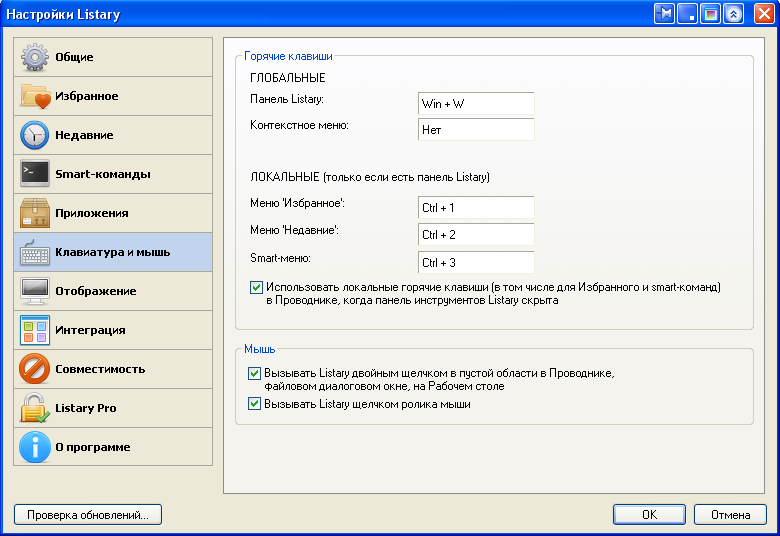Focus the Панель Listary hotkey field

coord(476,104)
